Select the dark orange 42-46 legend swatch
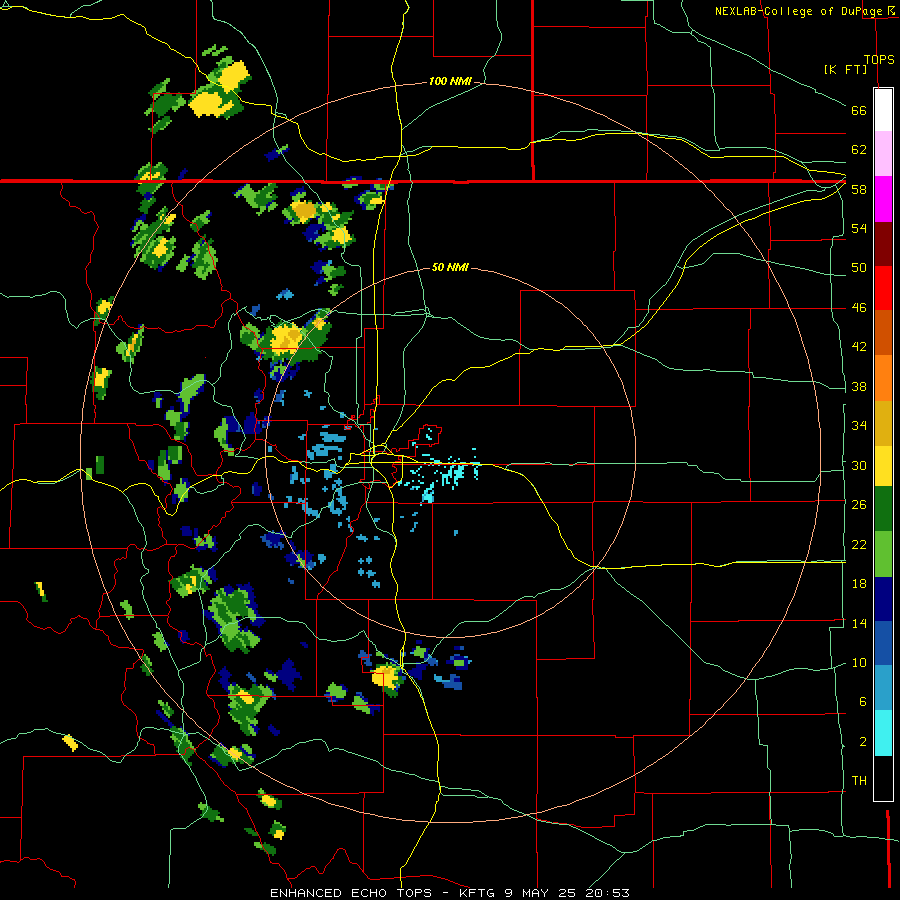 [x=883, y=332]
